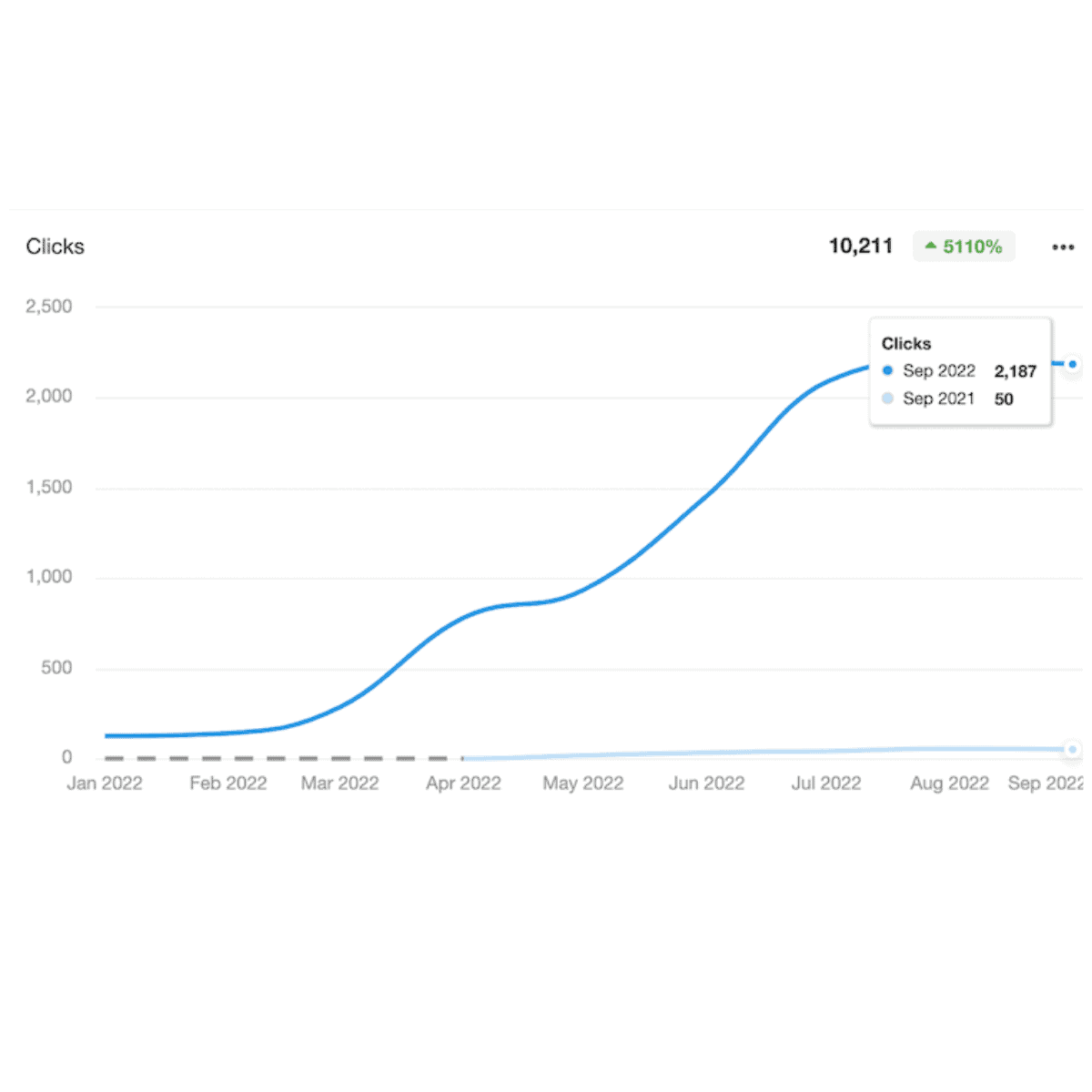The width and height of the screenshot is (1092, 1092).
Task: Select the Aug 2022 axis label
Action: pyautogui.click(x=949, y=784)
